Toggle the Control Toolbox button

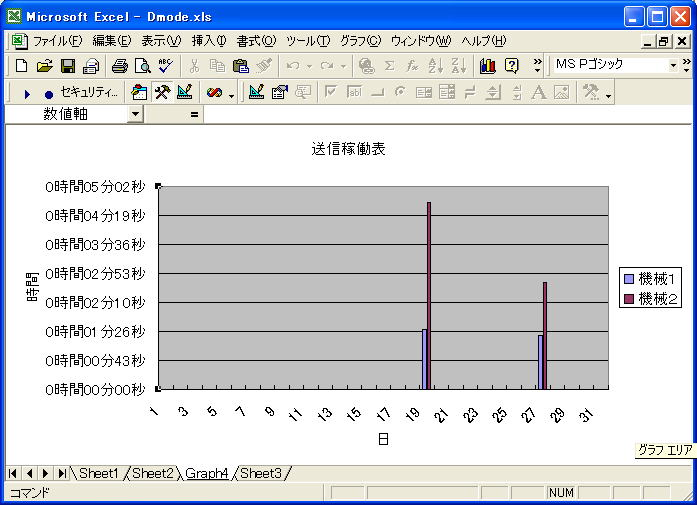click(162, 92)
